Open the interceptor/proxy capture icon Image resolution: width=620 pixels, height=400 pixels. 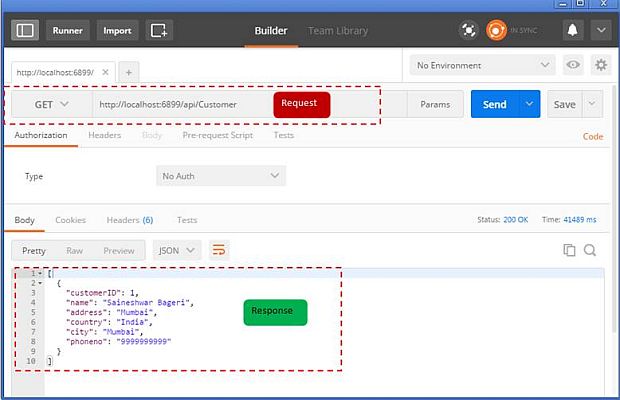coord(469,30)
